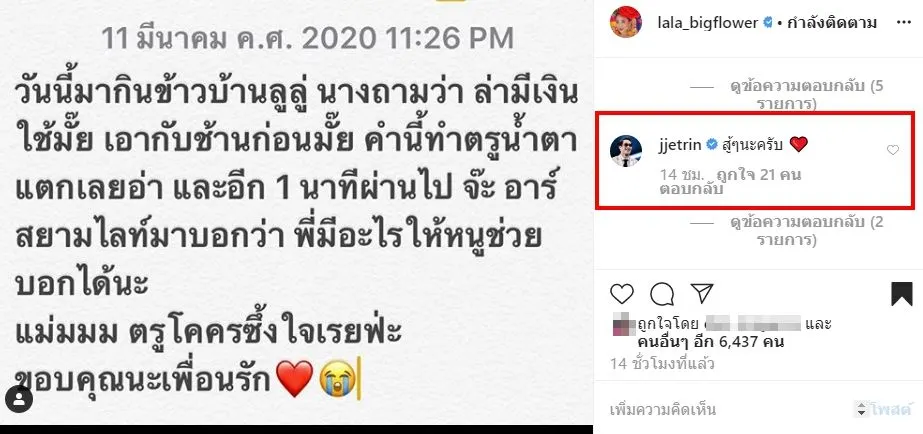The image size is (923, 434).
Task: Like the post with the heart icon
Action: click(x=622, y=293)
